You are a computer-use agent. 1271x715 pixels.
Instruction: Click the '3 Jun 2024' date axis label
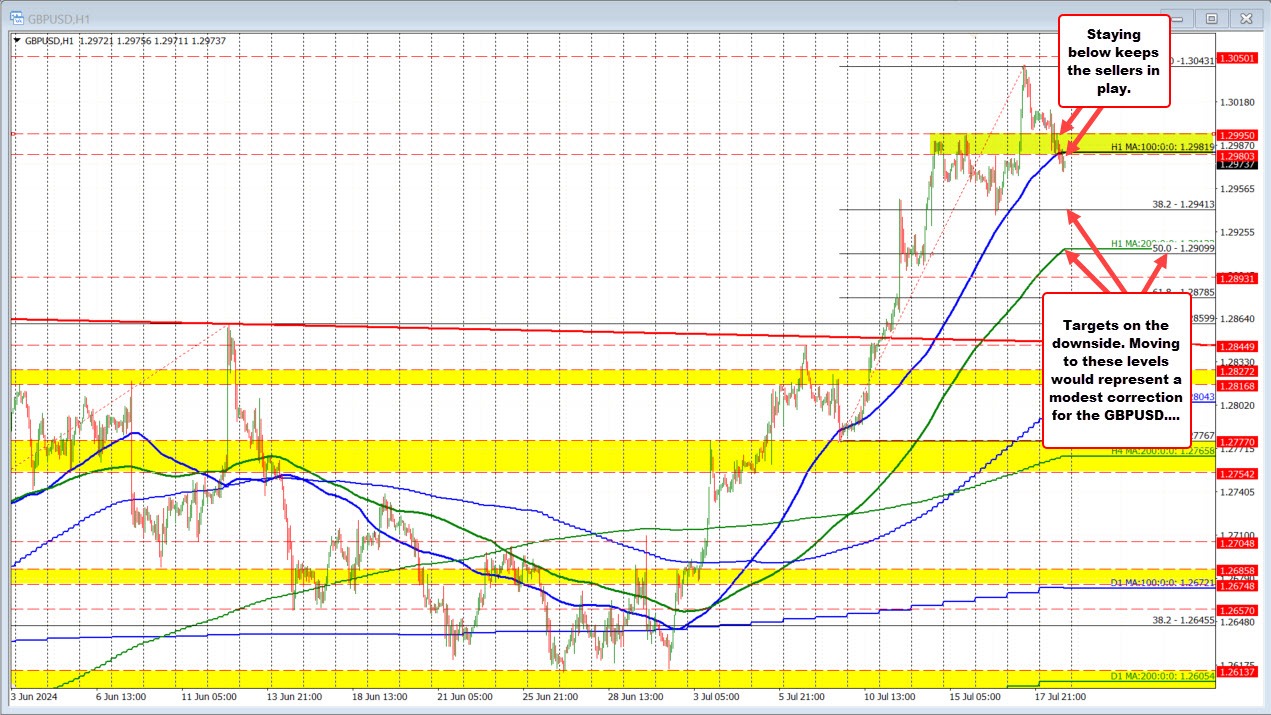coord(32,695)
